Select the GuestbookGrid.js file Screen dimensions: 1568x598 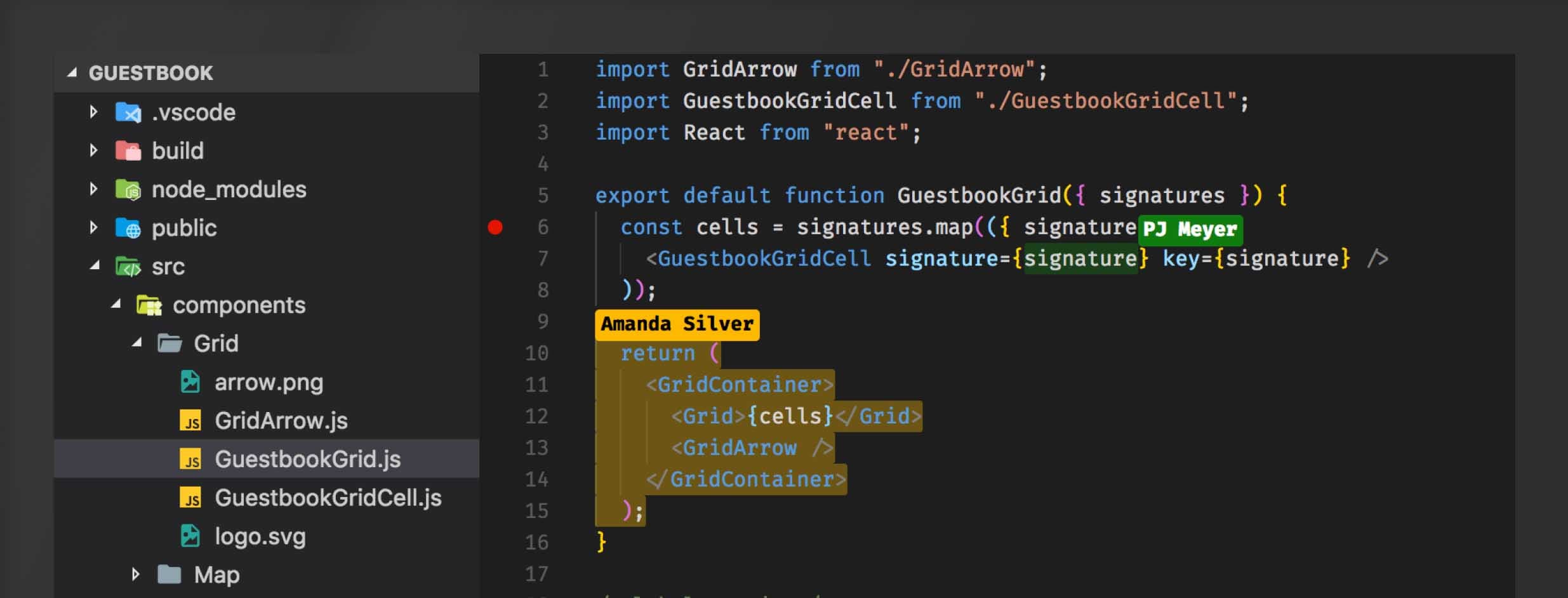(307, 459)
